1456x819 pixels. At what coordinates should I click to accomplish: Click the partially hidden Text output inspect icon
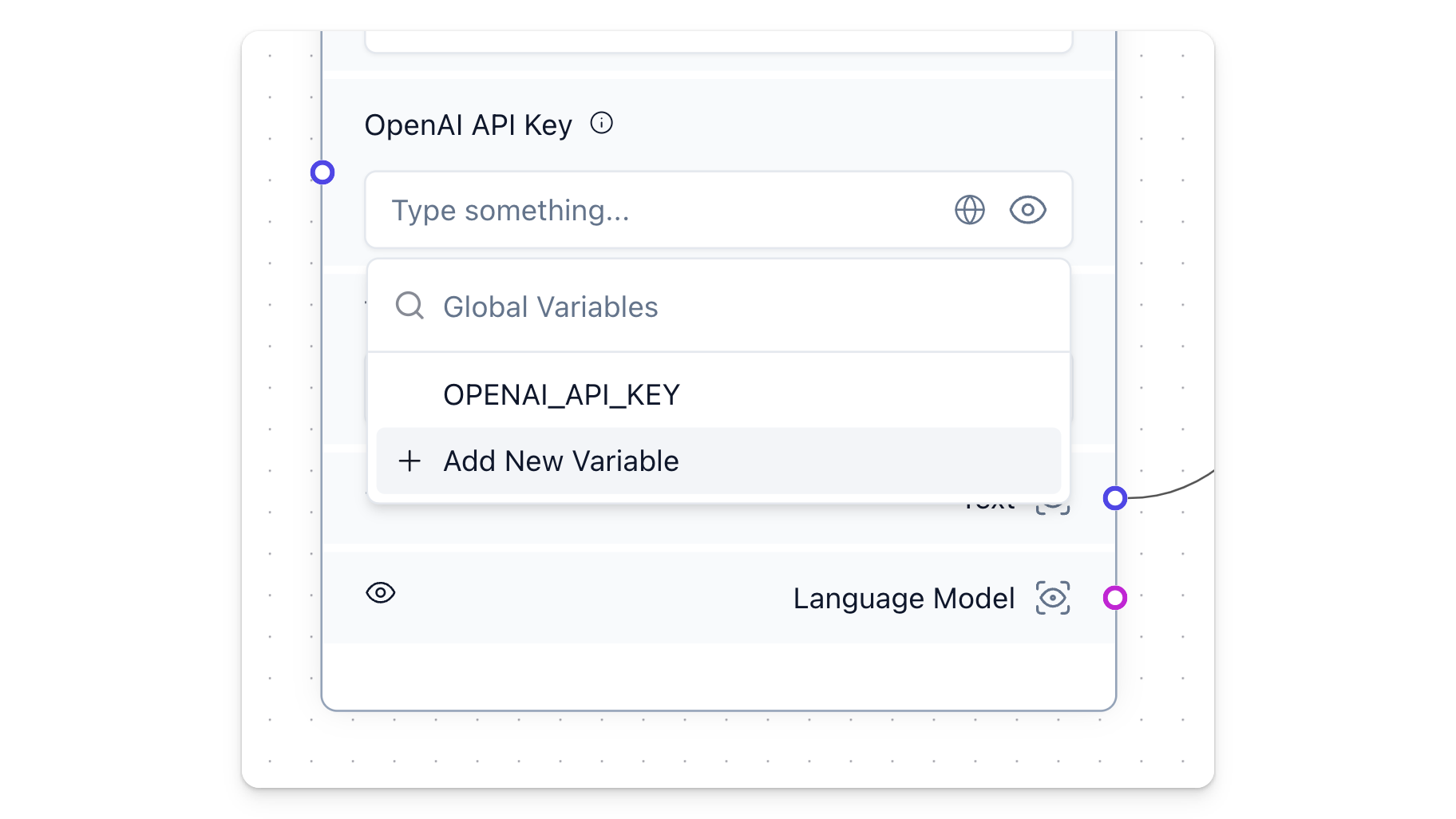1052,508
